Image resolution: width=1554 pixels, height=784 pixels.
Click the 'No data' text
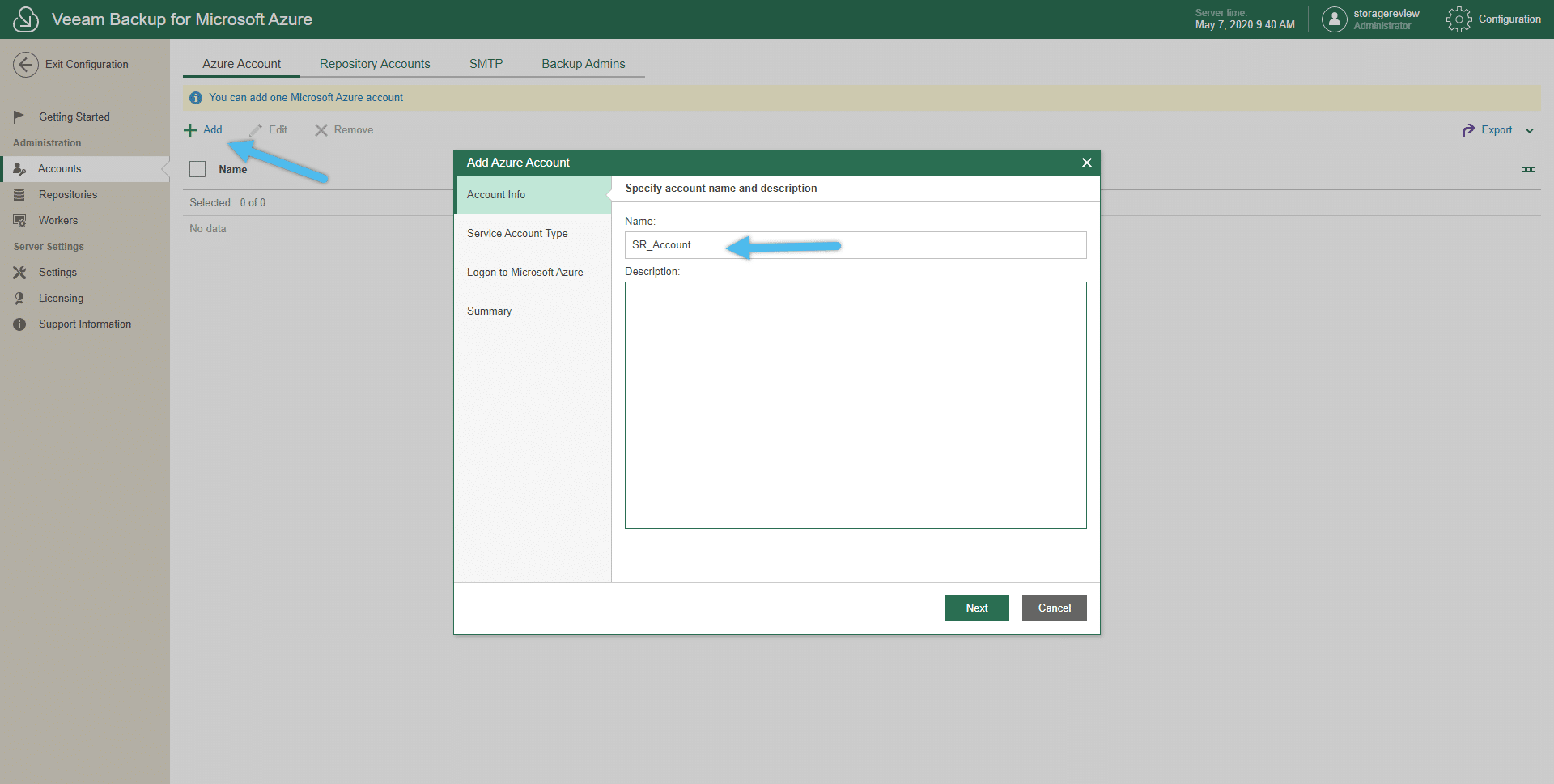[208, 229]
